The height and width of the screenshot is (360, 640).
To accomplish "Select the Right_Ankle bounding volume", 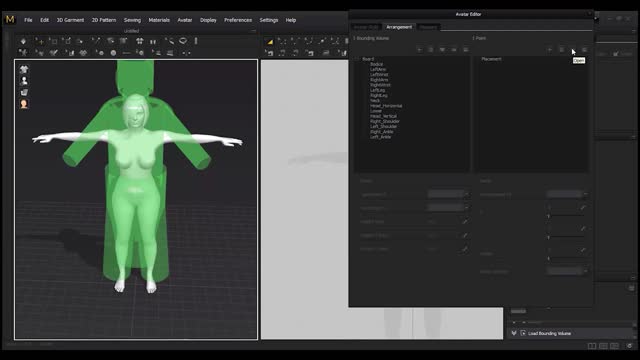I will click(382, 132).
